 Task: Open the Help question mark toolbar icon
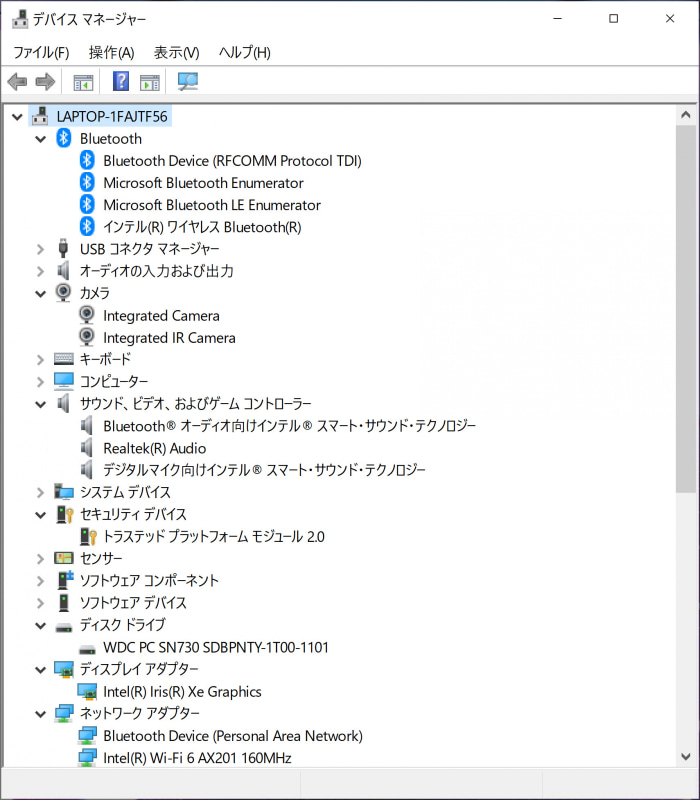tap(121, 81)
